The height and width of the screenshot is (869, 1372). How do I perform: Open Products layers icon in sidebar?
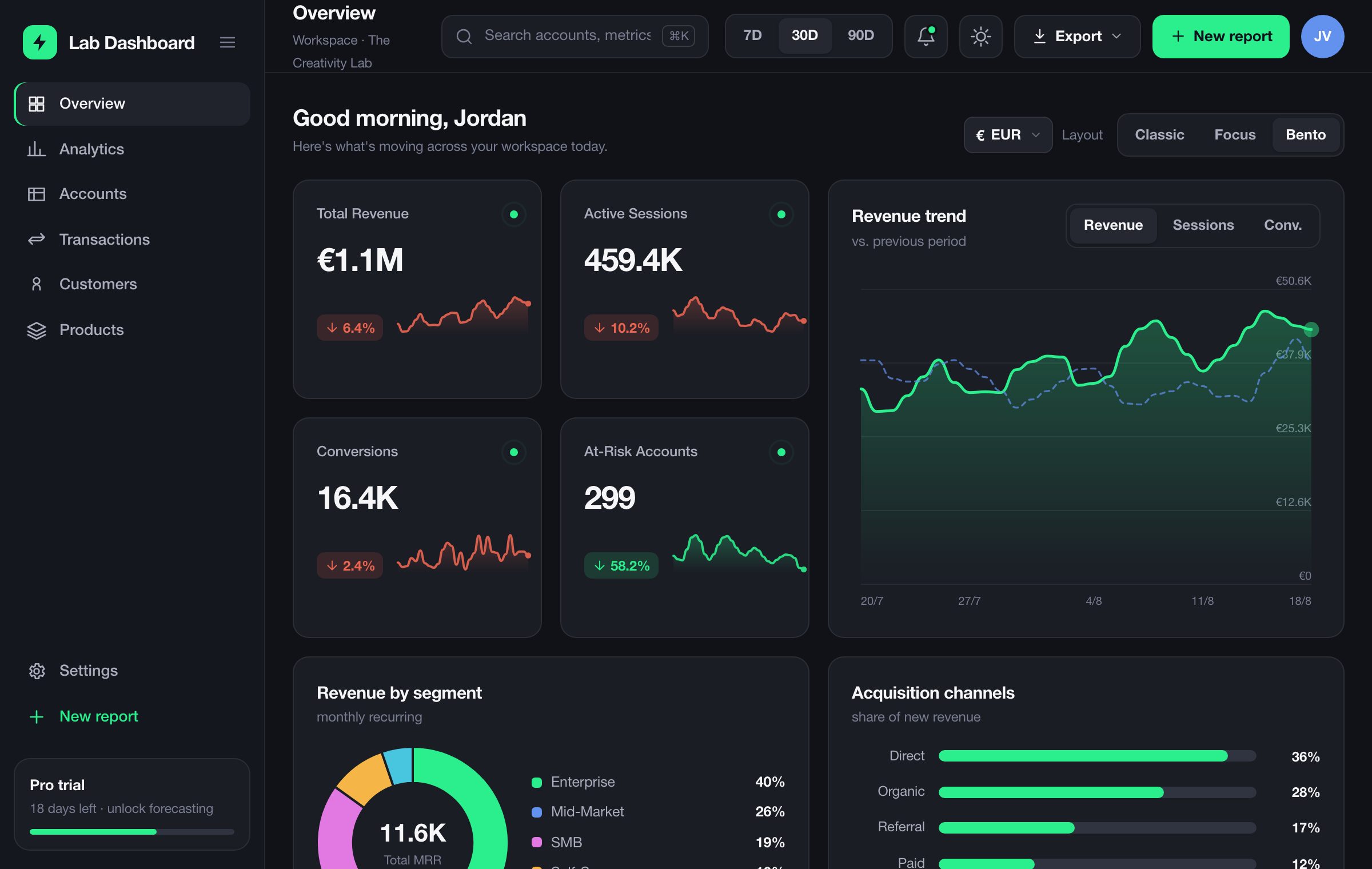pos(37,330)
